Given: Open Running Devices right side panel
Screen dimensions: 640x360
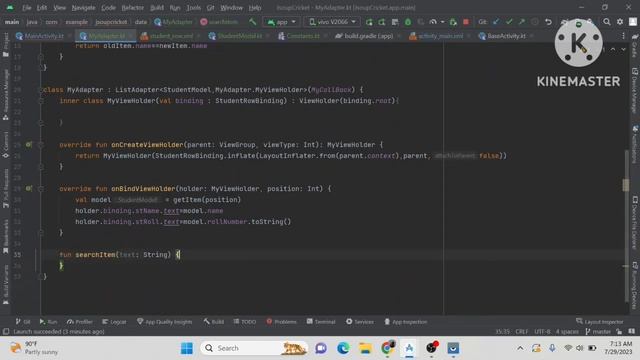Looking at the screenshot, I should coord(635,285).
